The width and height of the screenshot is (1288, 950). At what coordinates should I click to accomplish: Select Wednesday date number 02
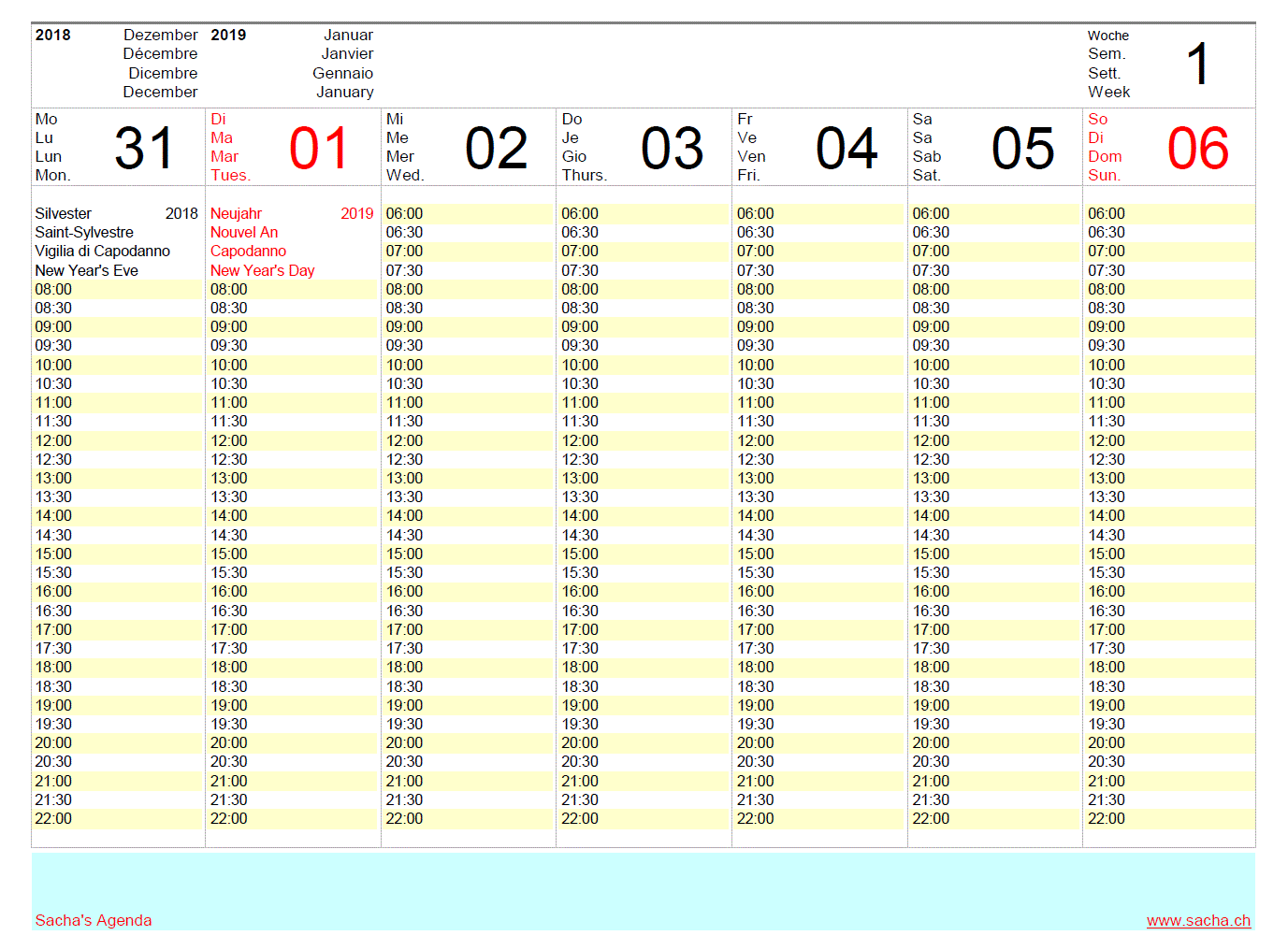pyautogui.click(x=496, y=149)
